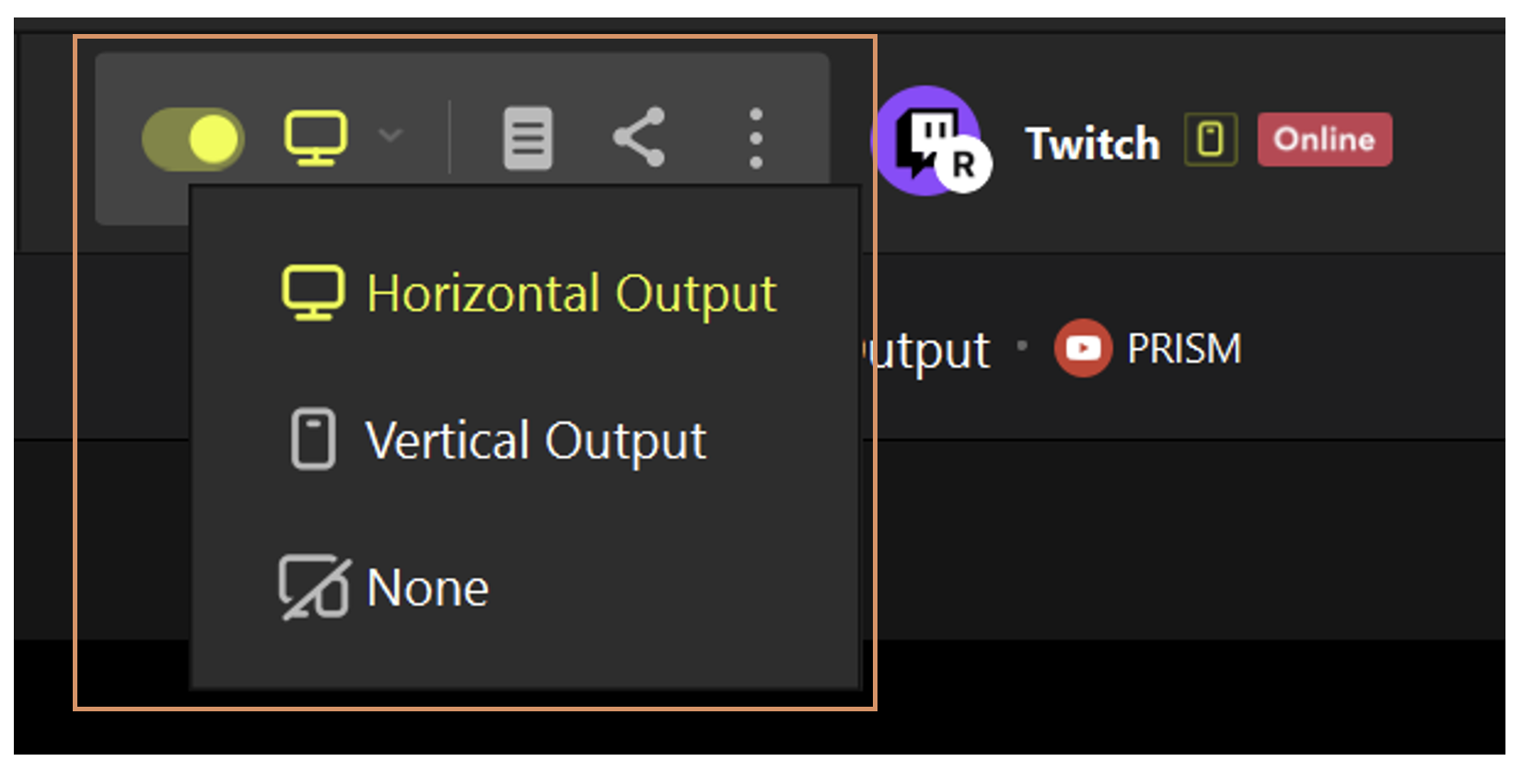Click the crossed-out screen icon beside None

[314, 587]
